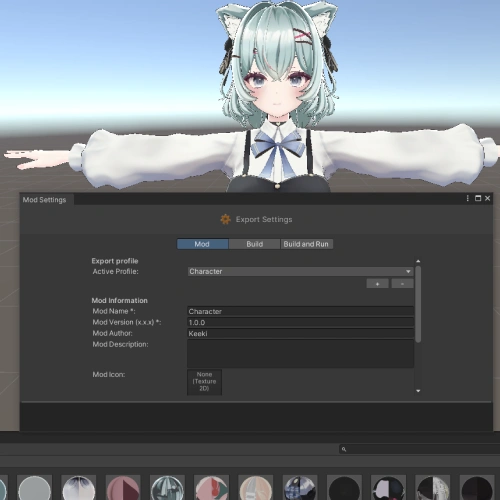Select the pink material with red accents

point(211,488)
